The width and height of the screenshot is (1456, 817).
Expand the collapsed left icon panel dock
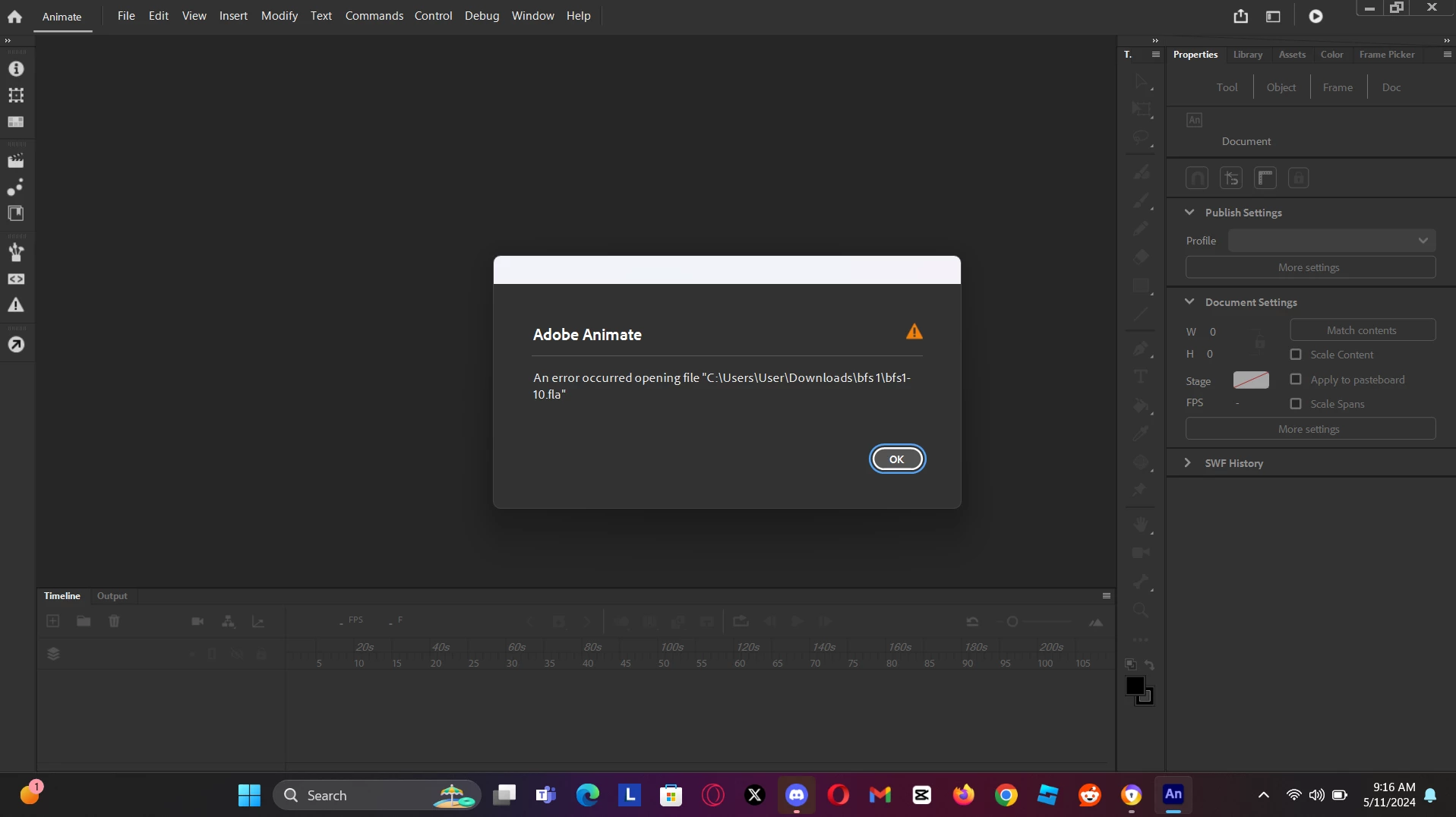pyautogui.click(x=8, y=40)
